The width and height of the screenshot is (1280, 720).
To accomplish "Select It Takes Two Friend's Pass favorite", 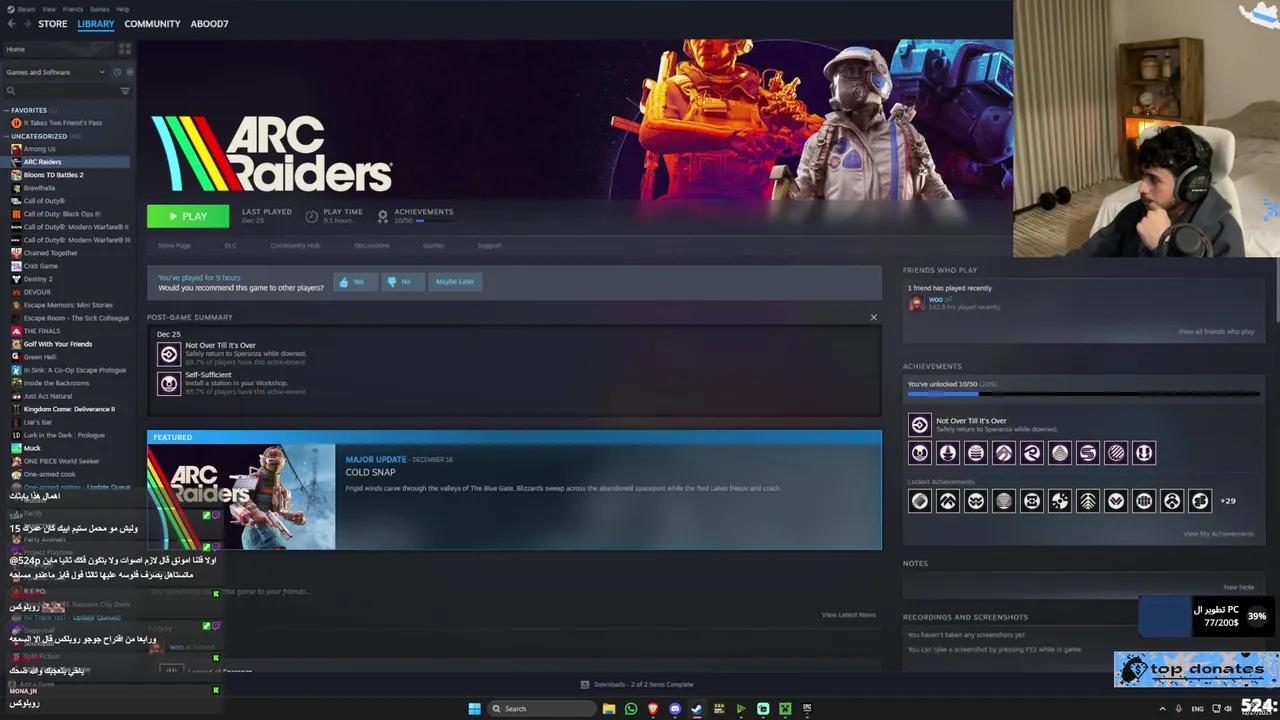I will tap(62, 123).
